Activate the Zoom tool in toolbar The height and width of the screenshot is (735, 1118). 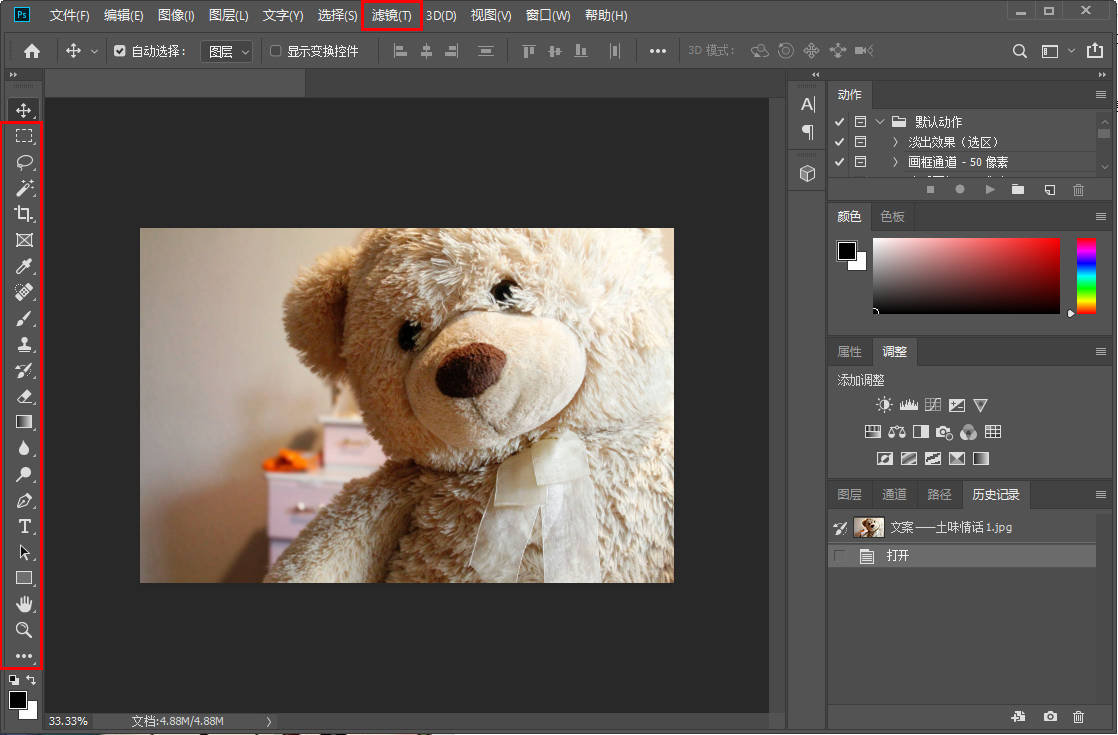click(x=24, y=630)
